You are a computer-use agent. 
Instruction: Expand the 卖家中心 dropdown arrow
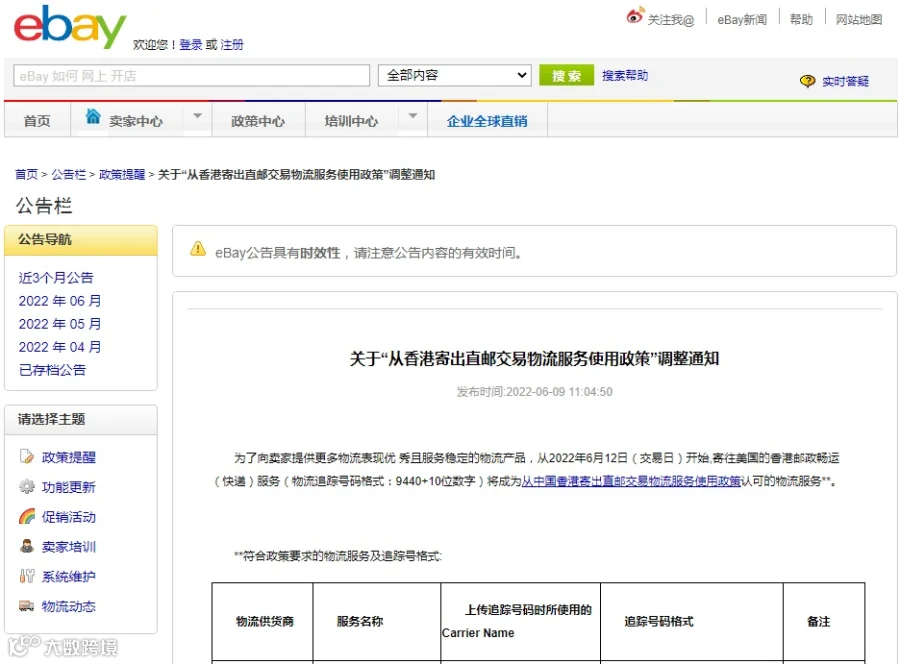197,116
